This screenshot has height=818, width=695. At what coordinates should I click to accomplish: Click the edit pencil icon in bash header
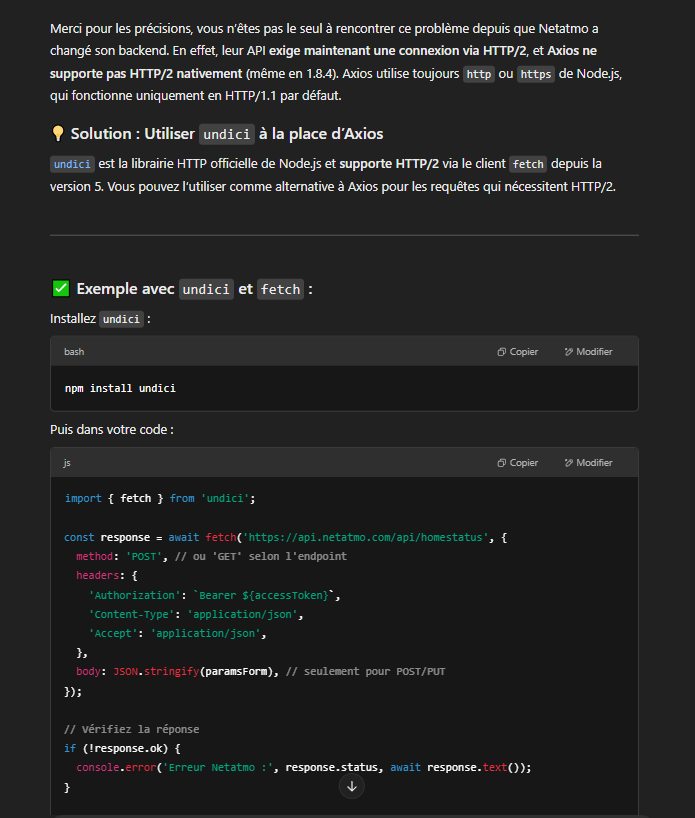click(x=569, y=352)
